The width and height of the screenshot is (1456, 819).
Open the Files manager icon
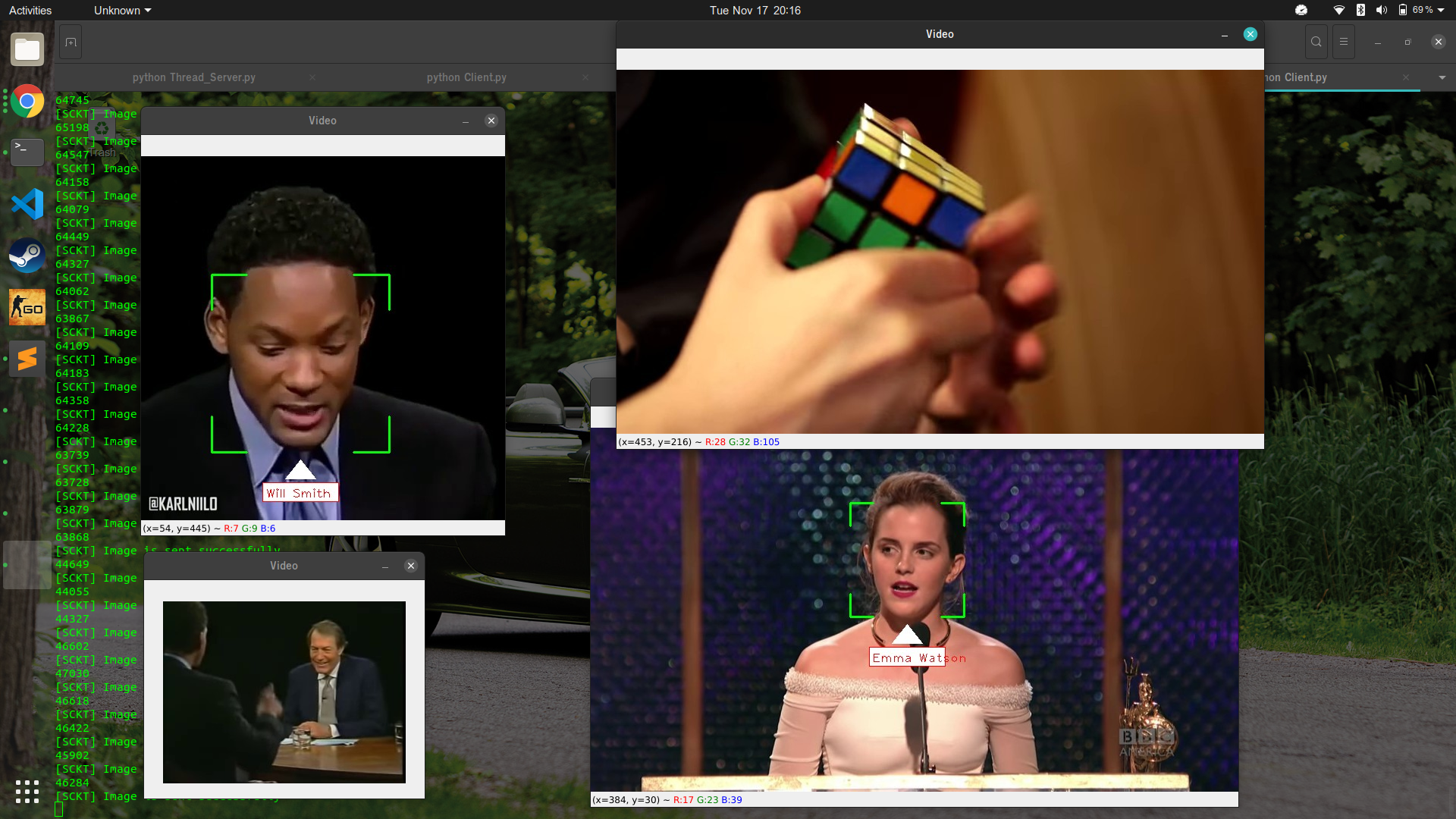coord(27,49)
